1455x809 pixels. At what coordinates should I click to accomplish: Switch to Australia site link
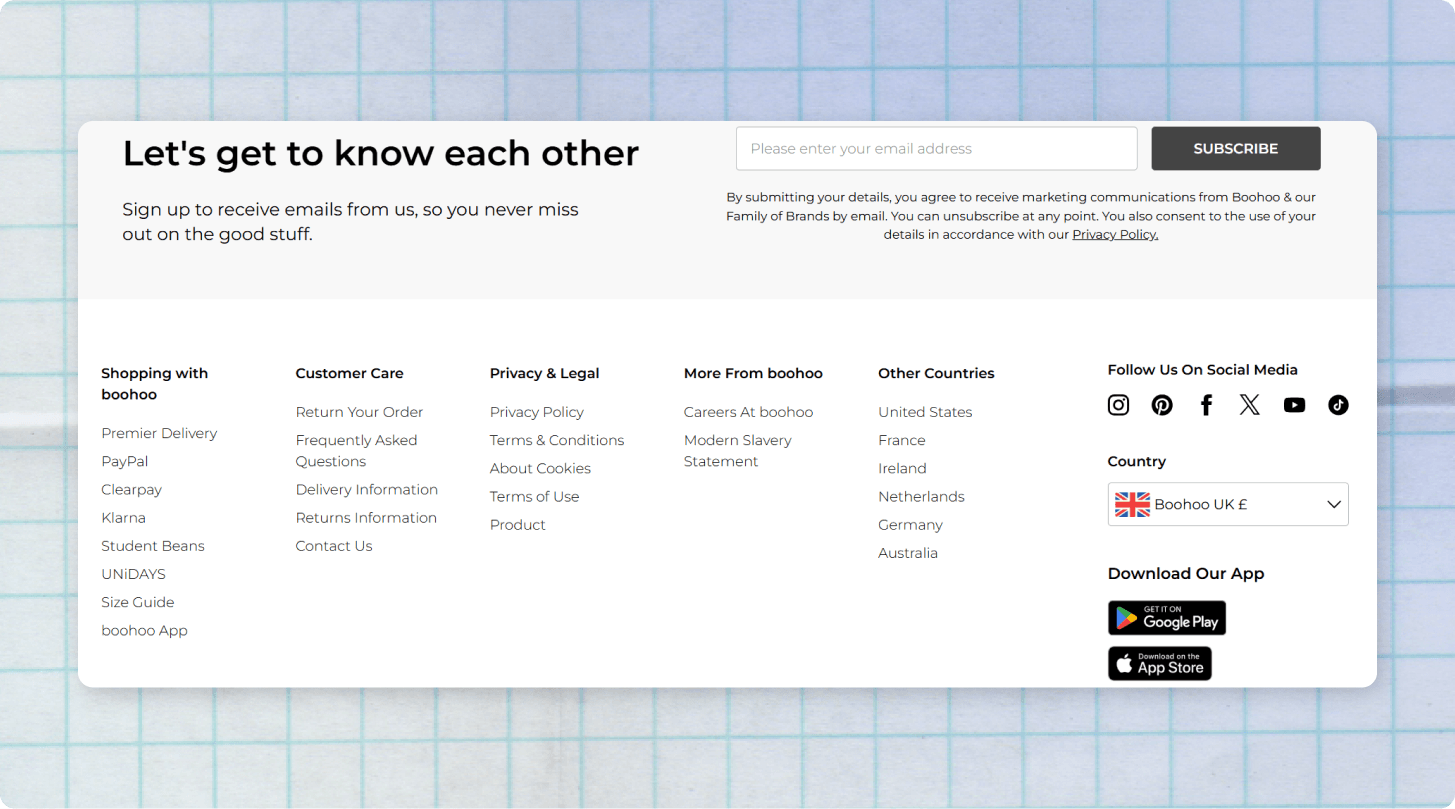[908, 552]
